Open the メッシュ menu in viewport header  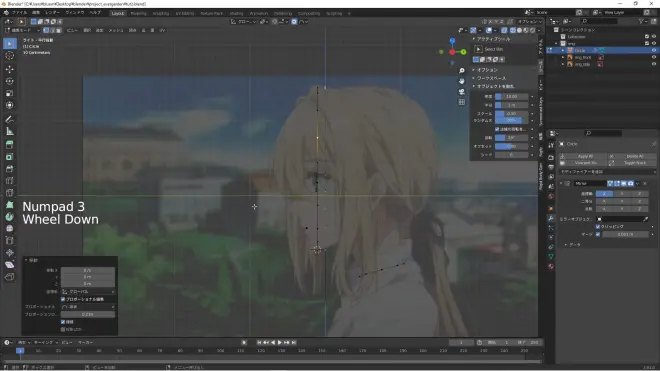click(x=116, y=30)
